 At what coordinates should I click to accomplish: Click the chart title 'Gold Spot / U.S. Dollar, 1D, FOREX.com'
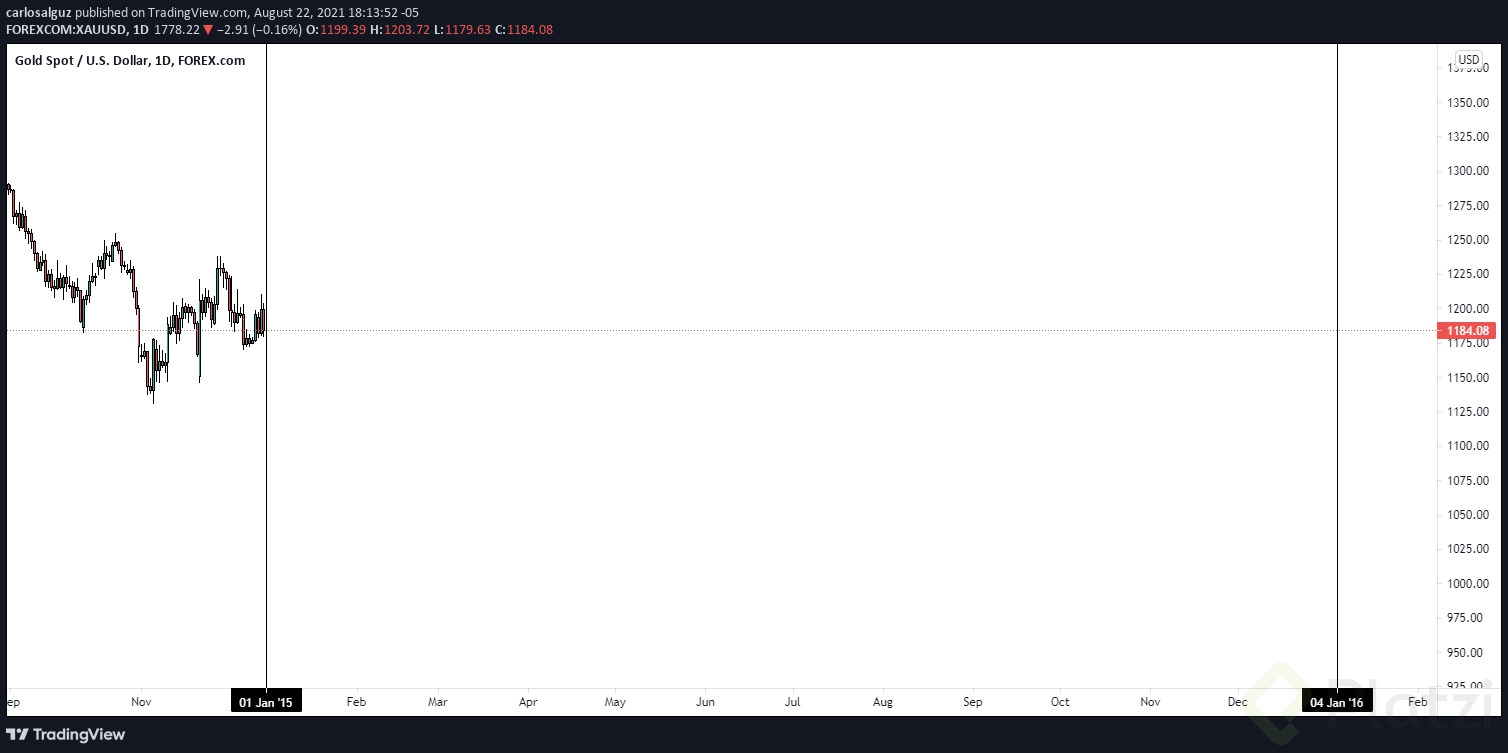pyautogui.click(x=130, y=61)
